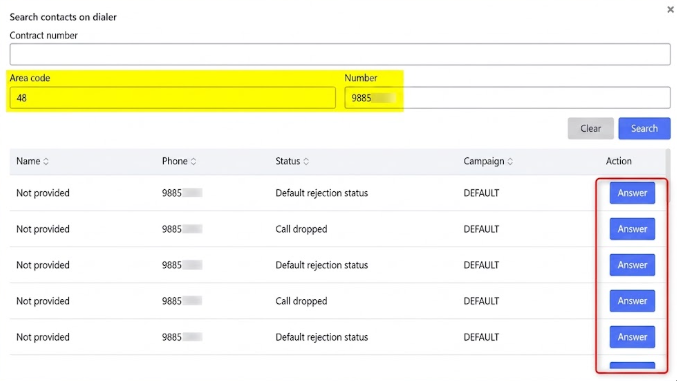Screen dimensions: 677x381
Task: Answer the first Default rejection status contact
Action: pos(632,193)
